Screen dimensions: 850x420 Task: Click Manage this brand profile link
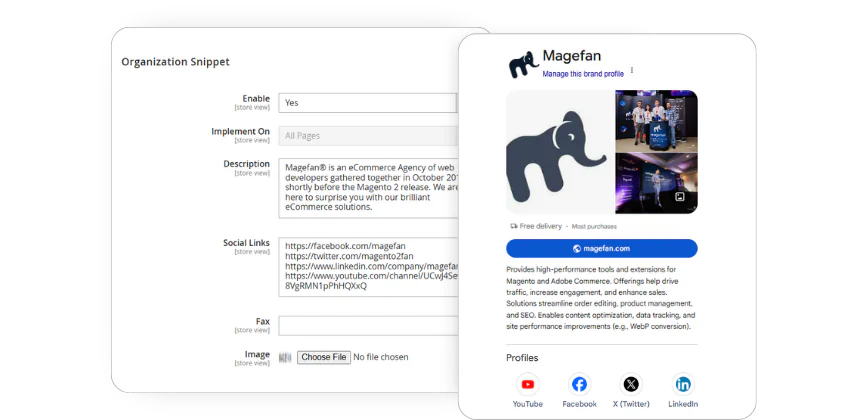click(x=583, y=74)
